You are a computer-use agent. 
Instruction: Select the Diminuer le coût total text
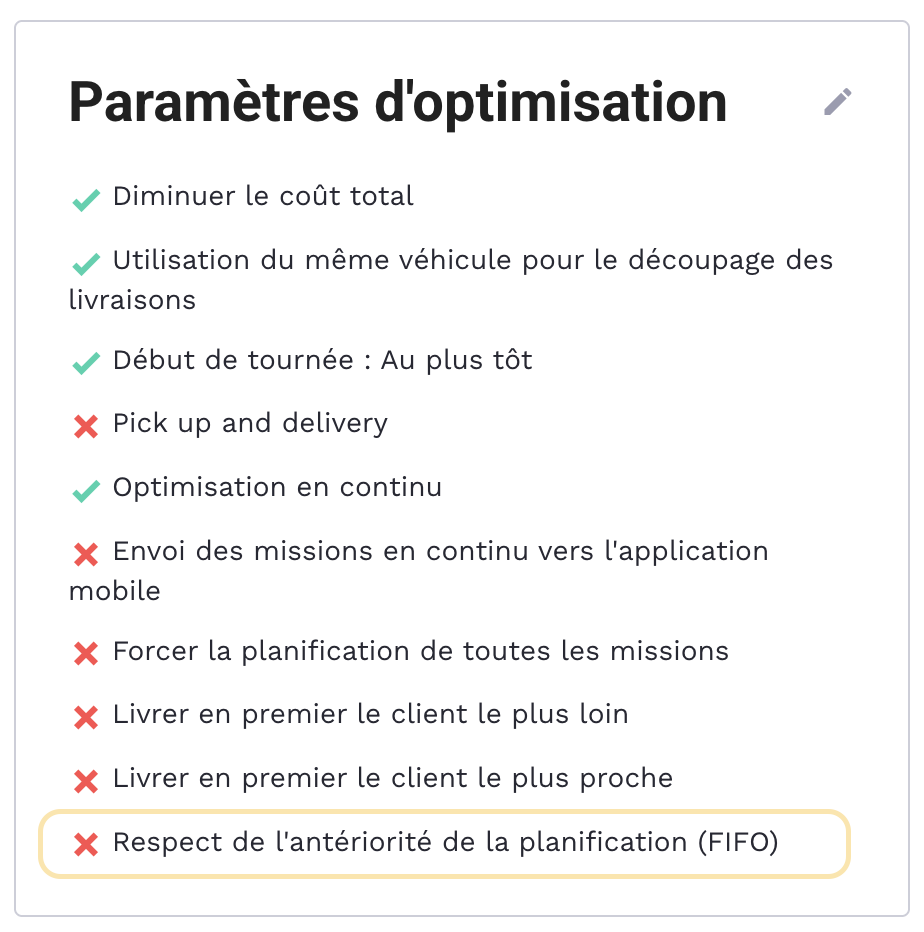pyautogui.click(x=263, y=197)
